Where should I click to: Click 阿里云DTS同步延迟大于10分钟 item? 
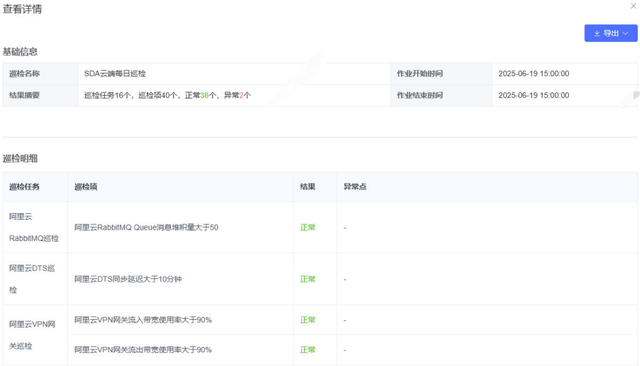coord(128,279)
